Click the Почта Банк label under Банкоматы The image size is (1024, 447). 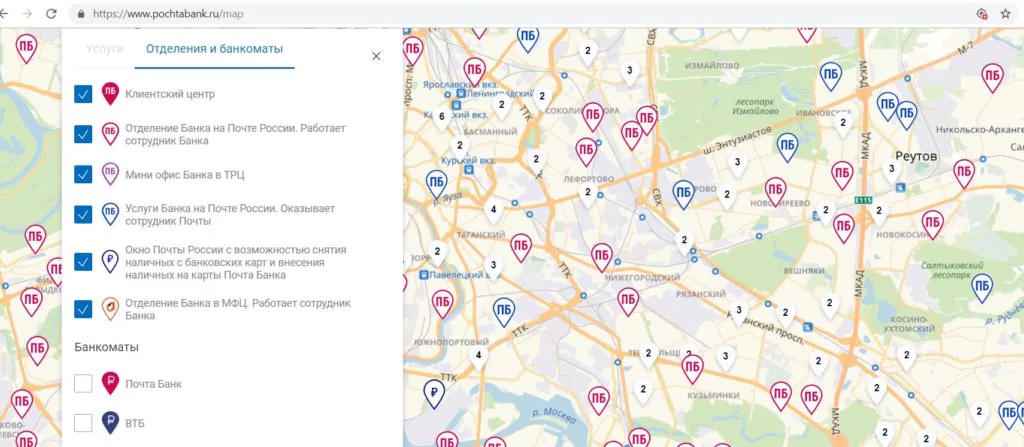coord(153,384)
